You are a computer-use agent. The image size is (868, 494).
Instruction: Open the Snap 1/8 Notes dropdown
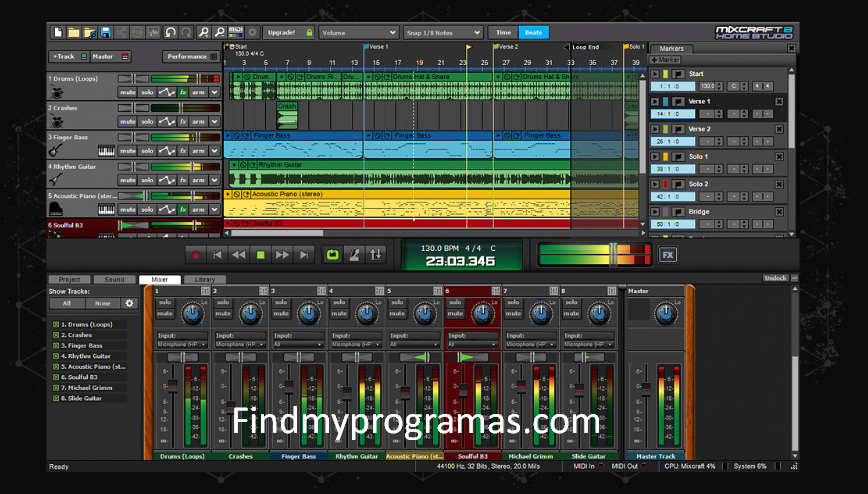443,33
